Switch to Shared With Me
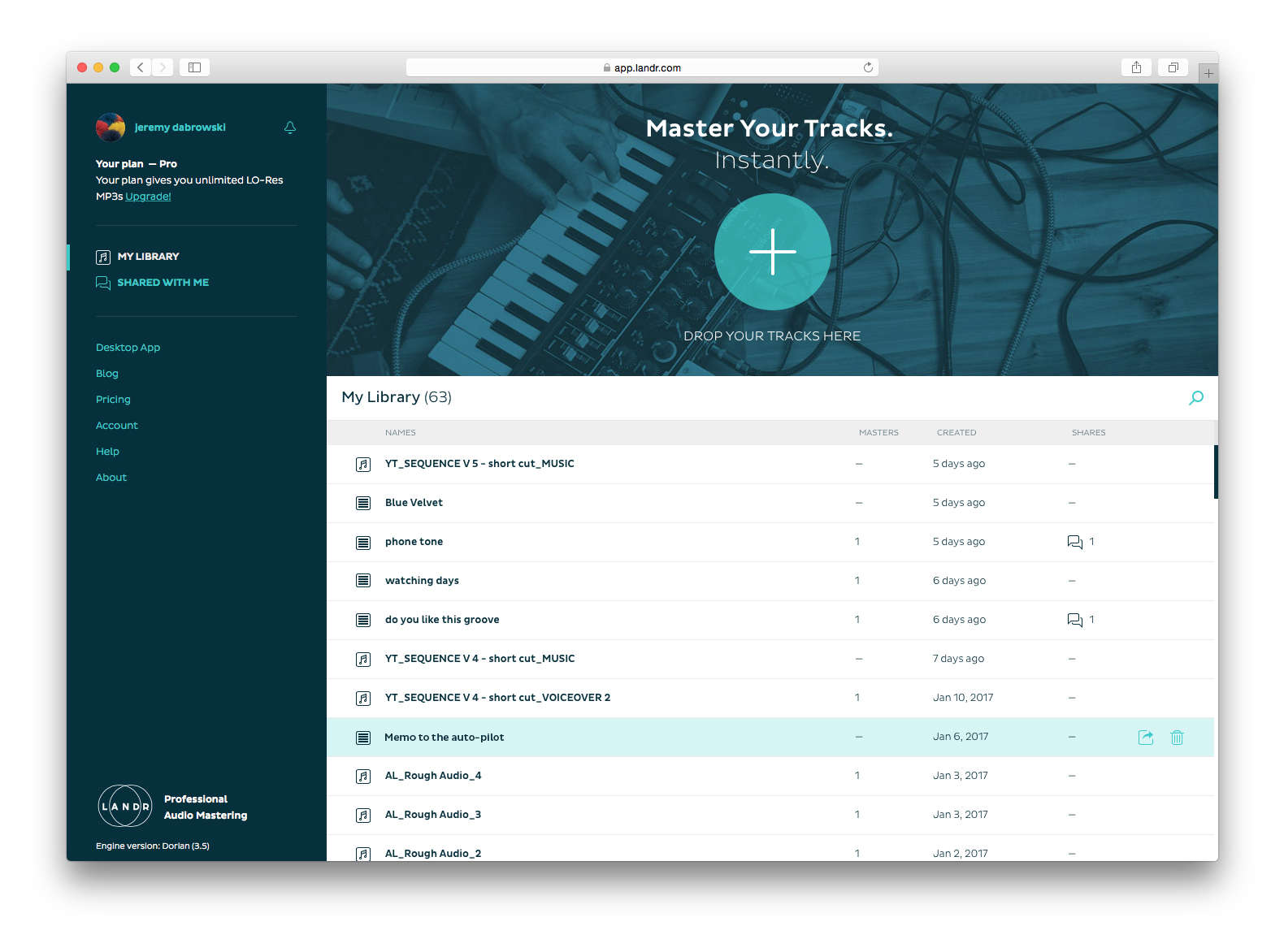 click(163, 283)
